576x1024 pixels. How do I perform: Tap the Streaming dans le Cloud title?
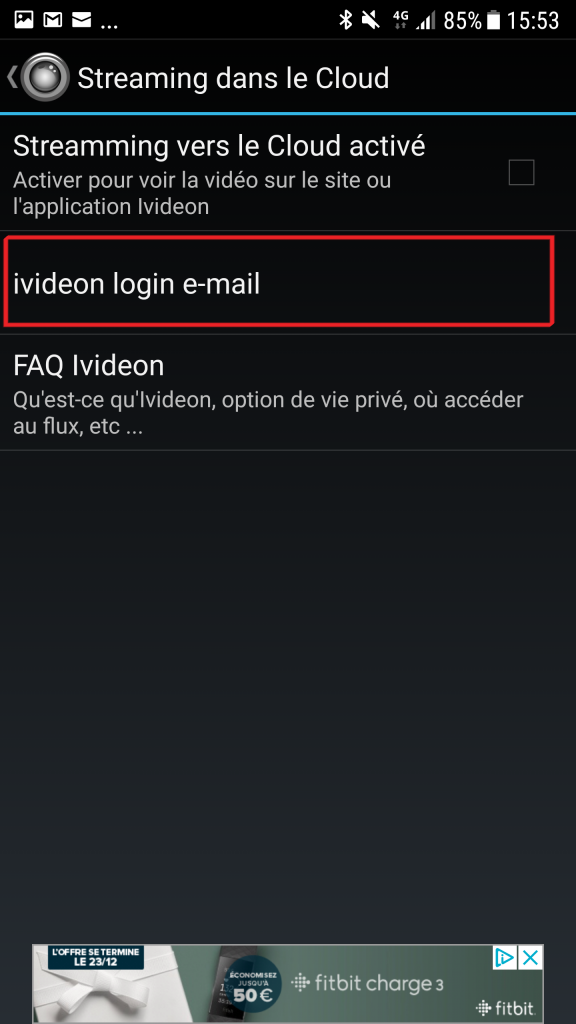point(233,78)
